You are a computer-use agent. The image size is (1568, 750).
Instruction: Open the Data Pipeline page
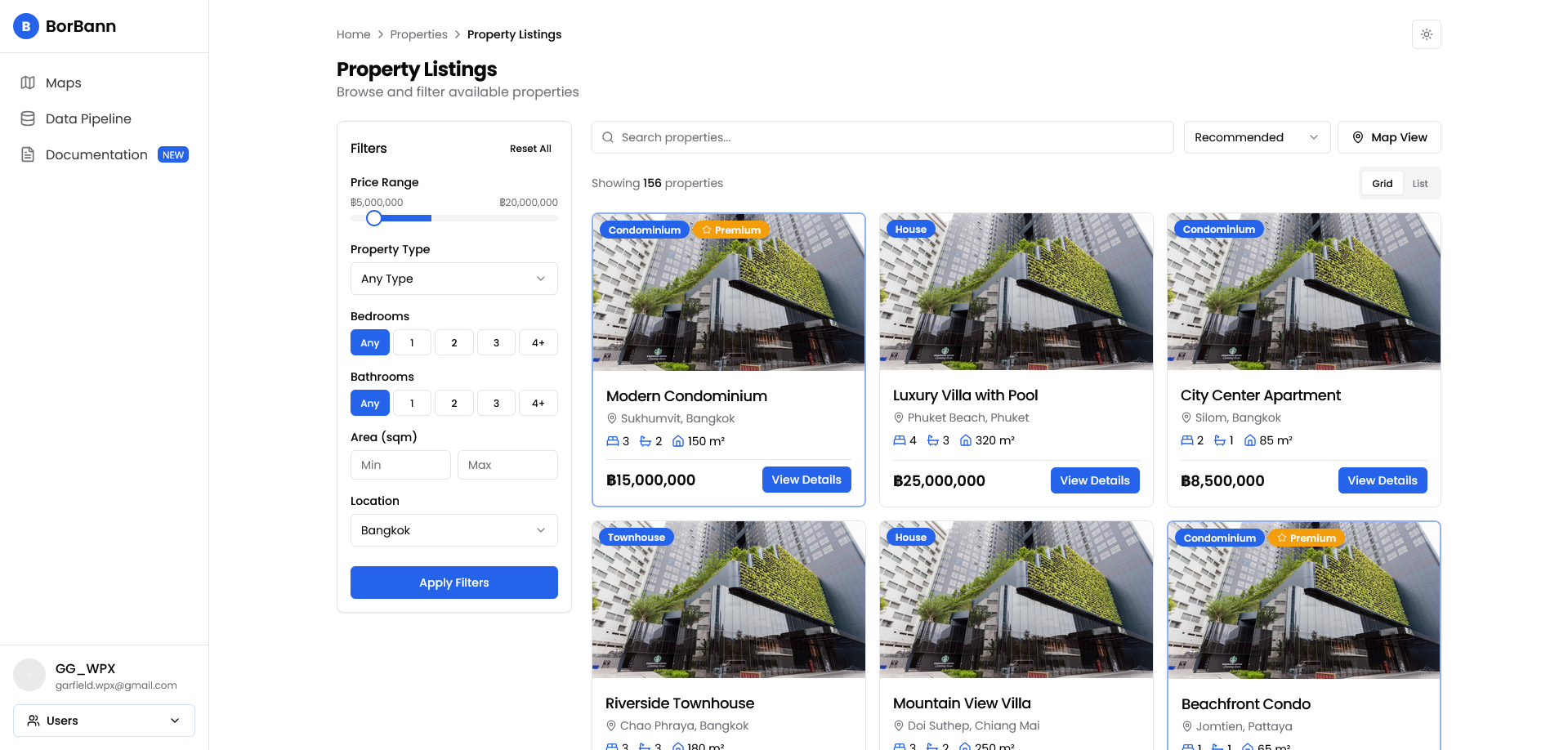pyautogui.click(x=88, y=118)
